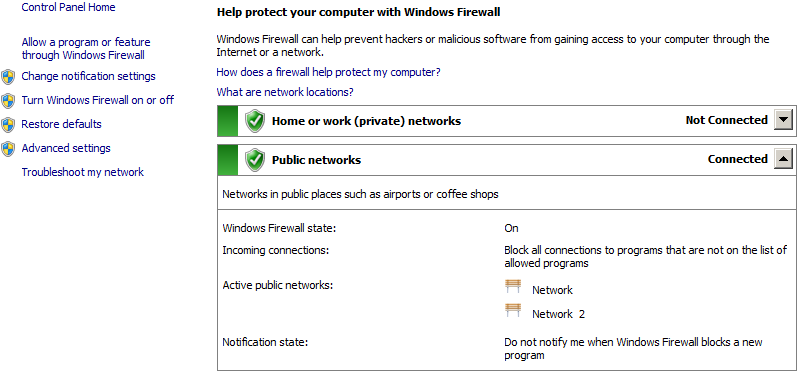The image size is (805, 380).
Task: Open What are network locations help link
Action: (x=285, y=92)
